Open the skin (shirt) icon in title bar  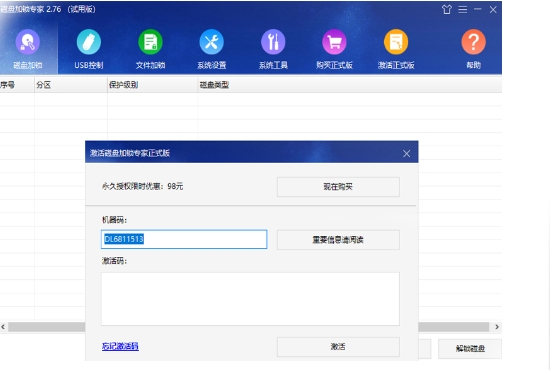click(447, 9)
